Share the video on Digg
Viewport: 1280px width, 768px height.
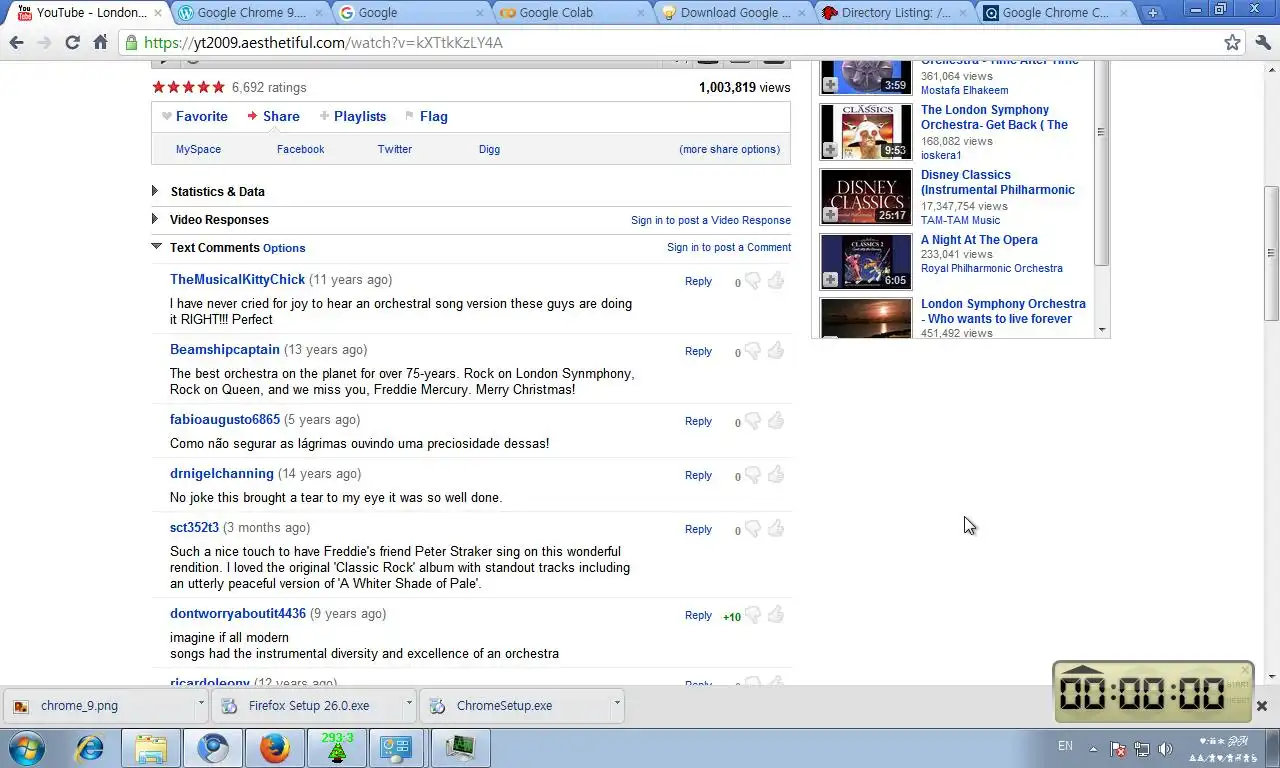[x=489, y=149]
